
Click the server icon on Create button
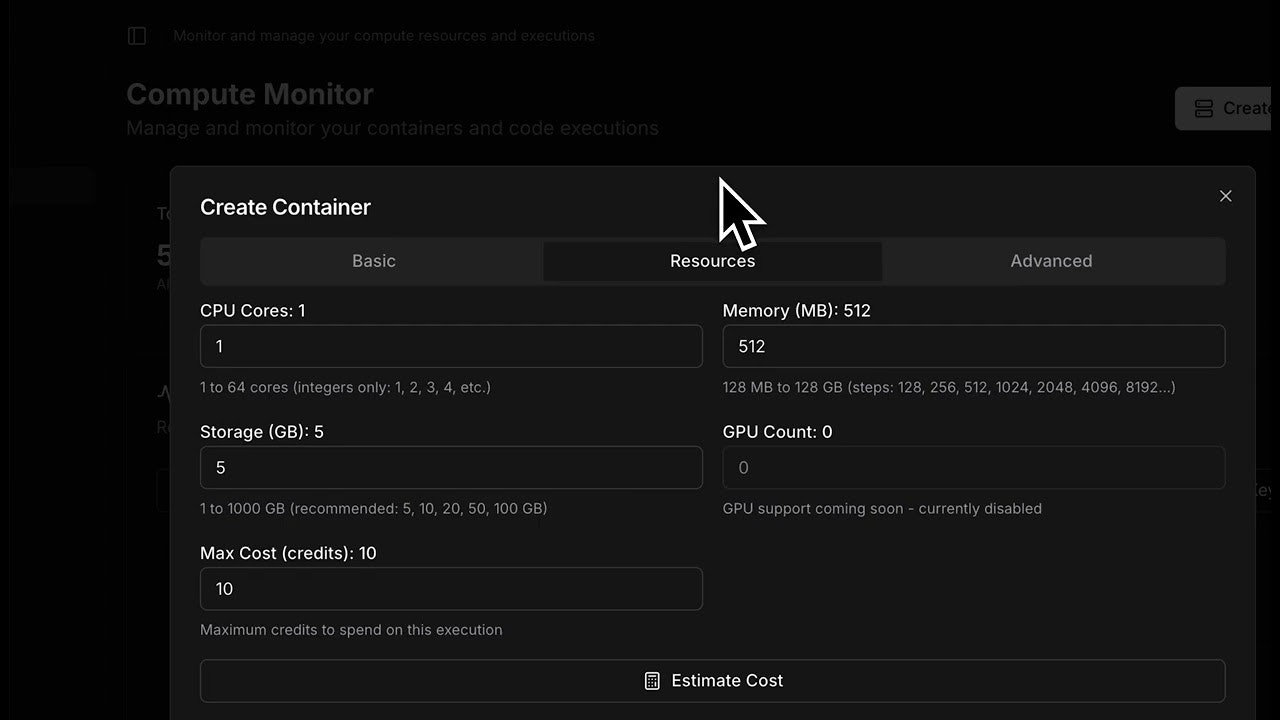(1204, 108)
